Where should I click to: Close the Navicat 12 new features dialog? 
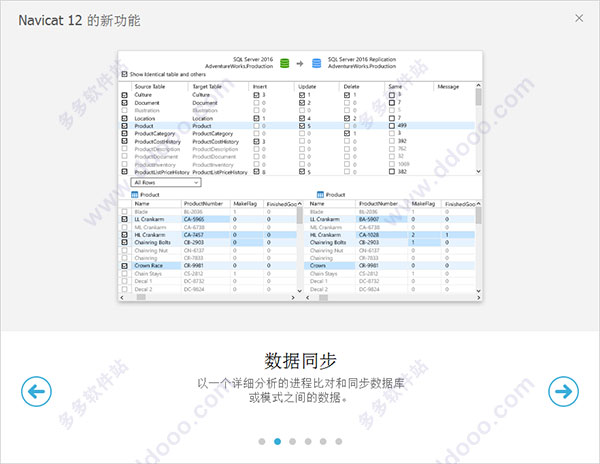tap(579, 18)
